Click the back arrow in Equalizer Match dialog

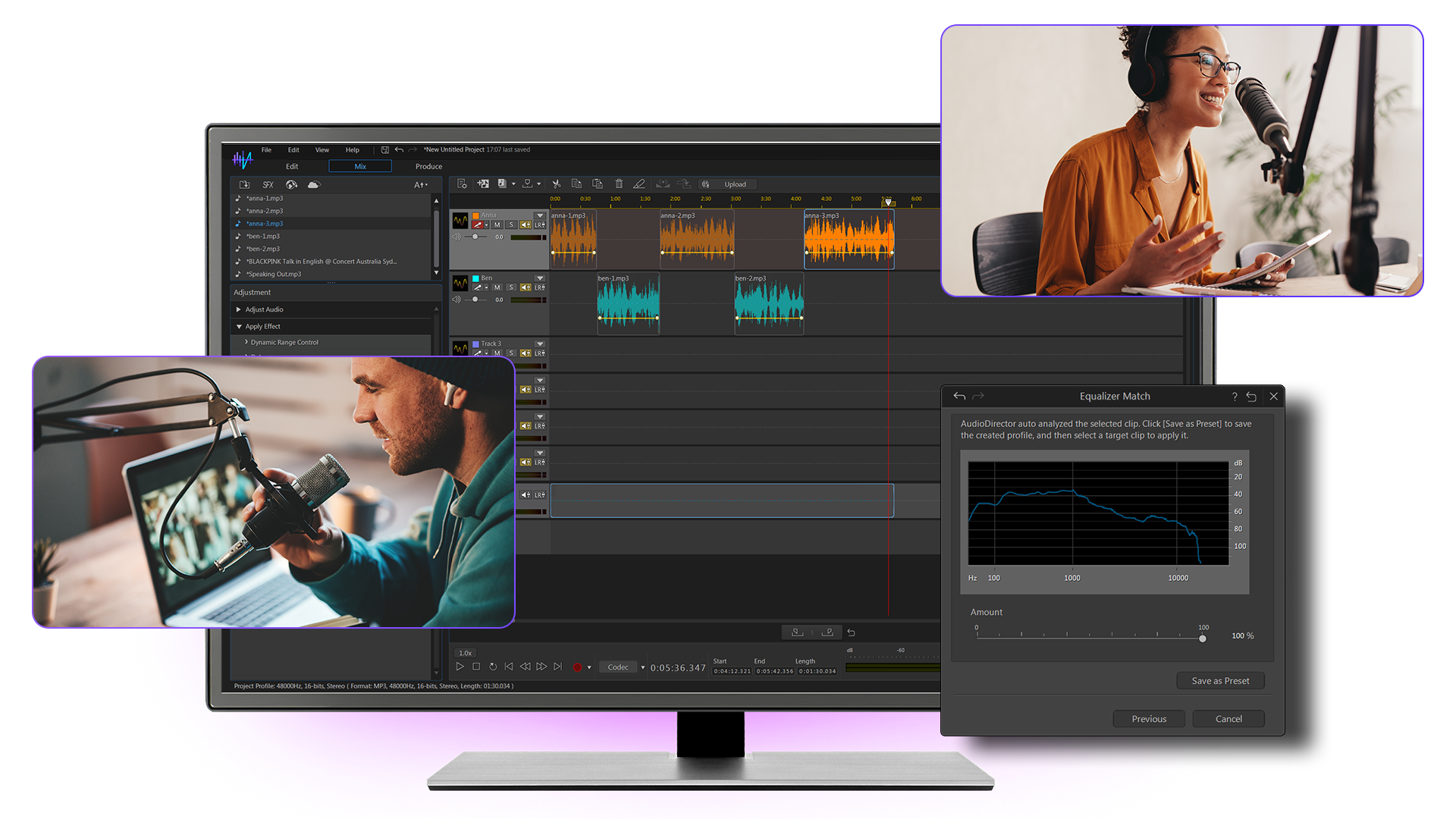(x=959, y=396)
